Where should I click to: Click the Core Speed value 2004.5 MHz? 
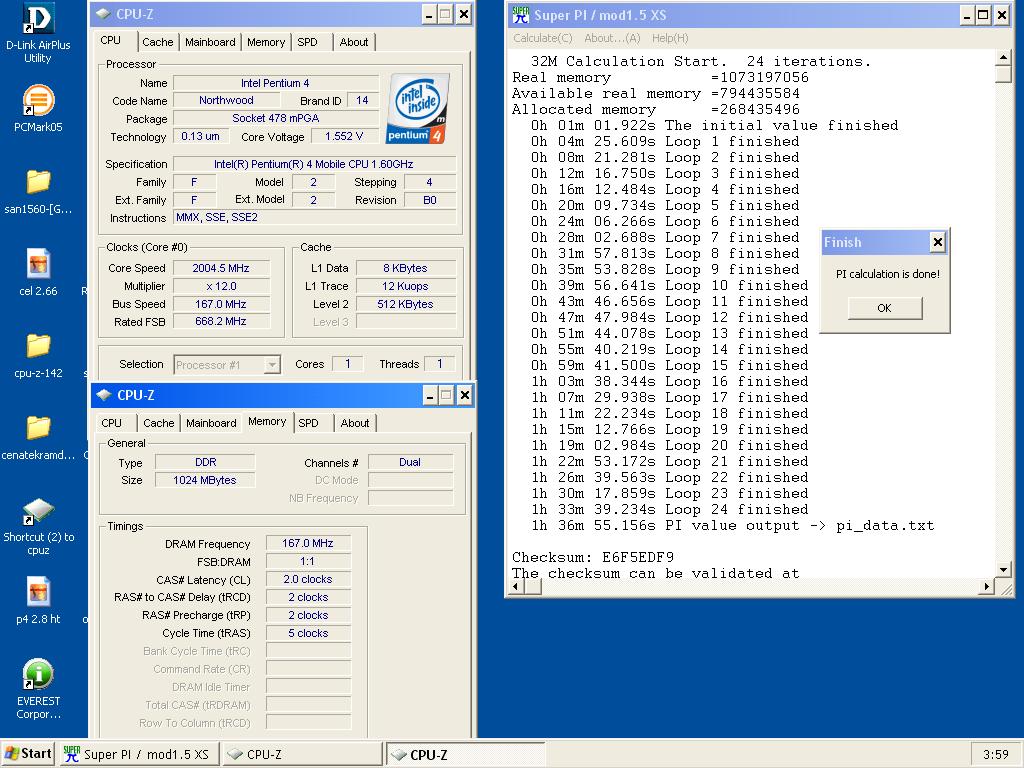coord(221,268)
